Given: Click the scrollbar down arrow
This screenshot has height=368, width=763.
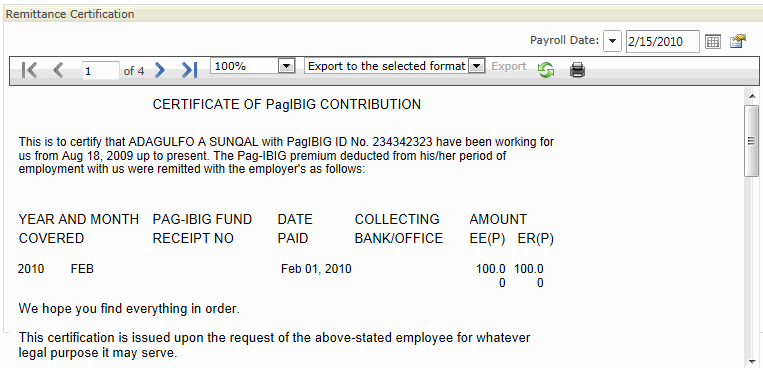Looking at the screenshot, I should [751, 360].
